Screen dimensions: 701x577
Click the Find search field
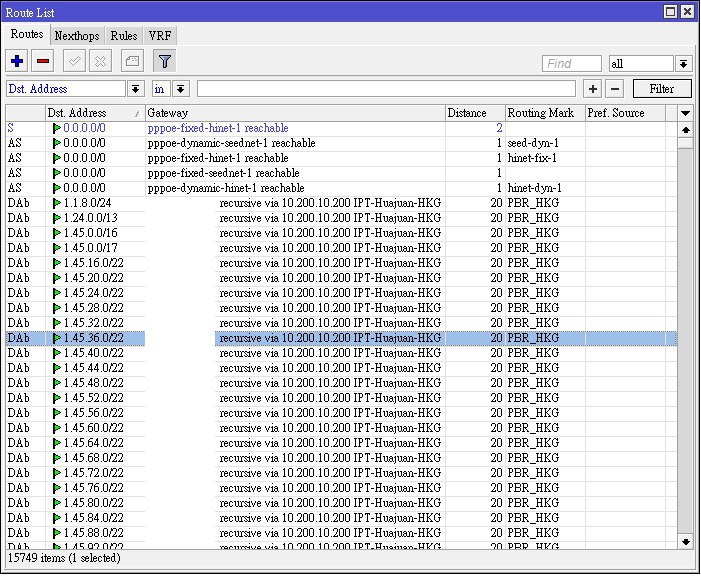click(572, 64)
